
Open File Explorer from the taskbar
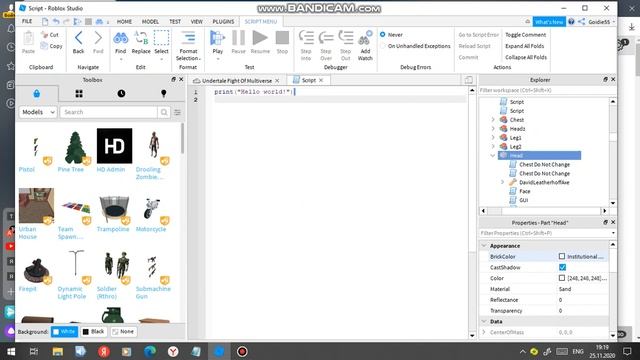point(57,351)
